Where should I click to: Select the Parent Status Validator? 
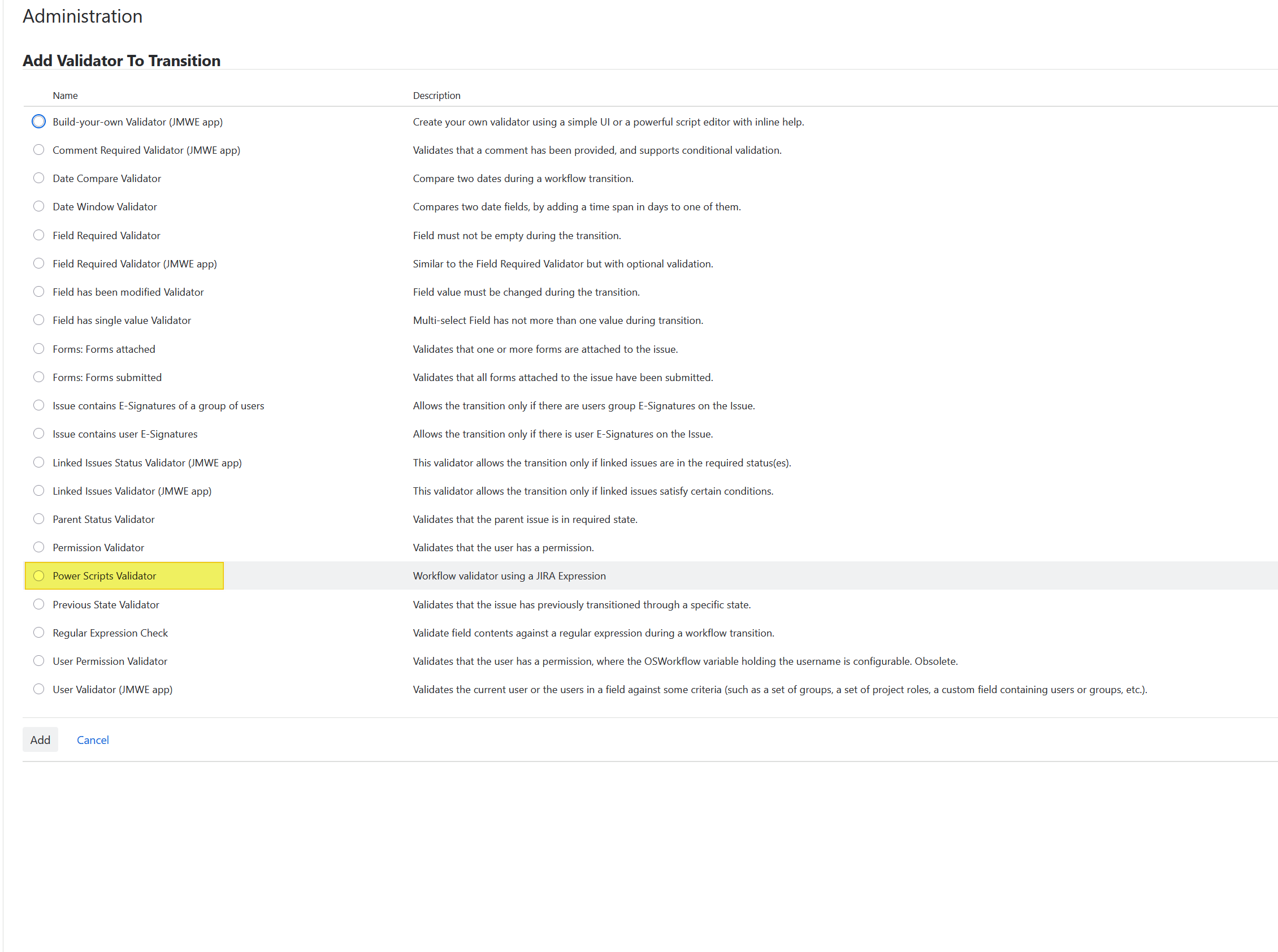click(38, 518)
